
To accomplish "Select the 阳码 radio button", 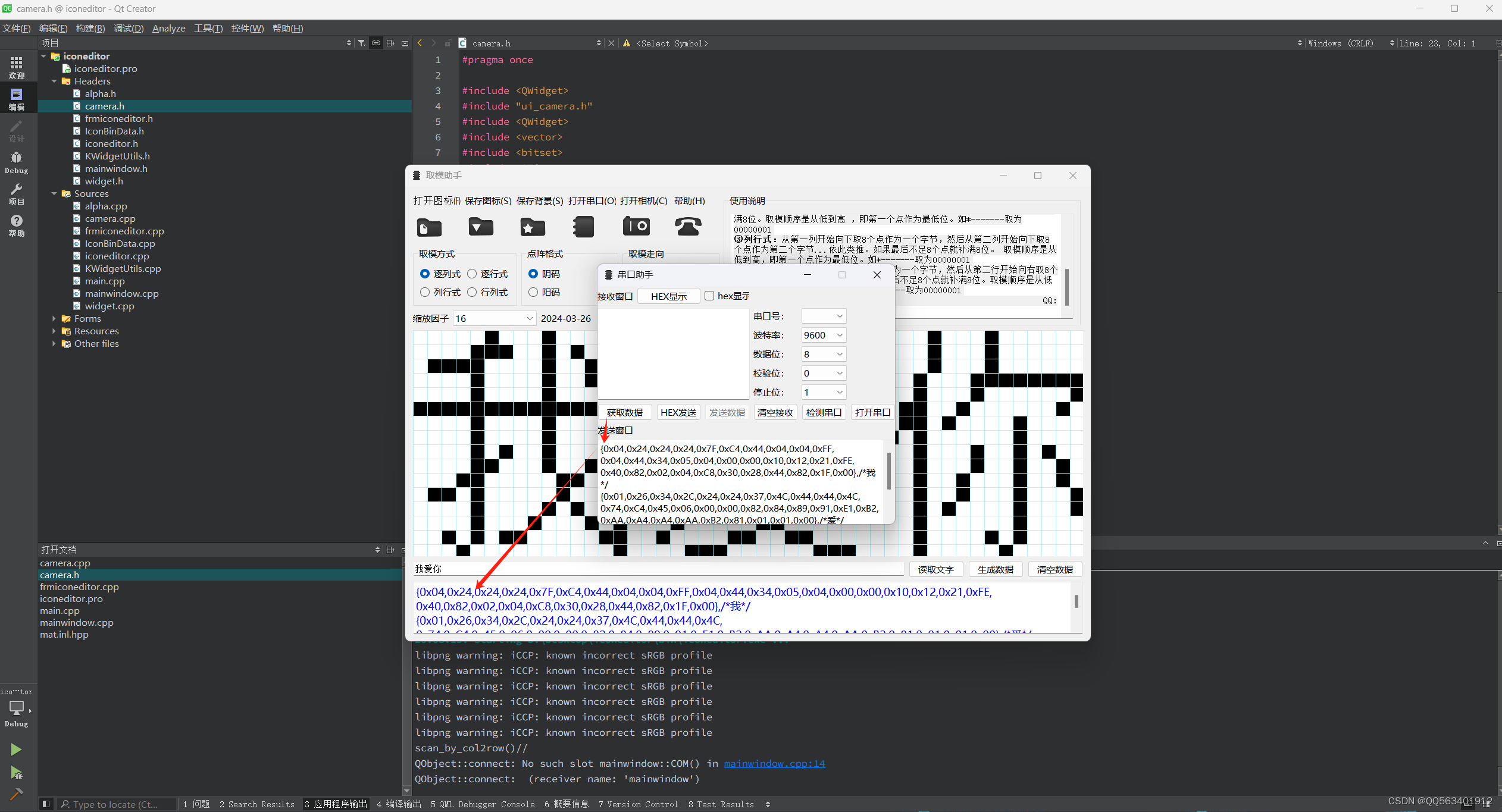I will pyautogui.click(x=533, y=292).
